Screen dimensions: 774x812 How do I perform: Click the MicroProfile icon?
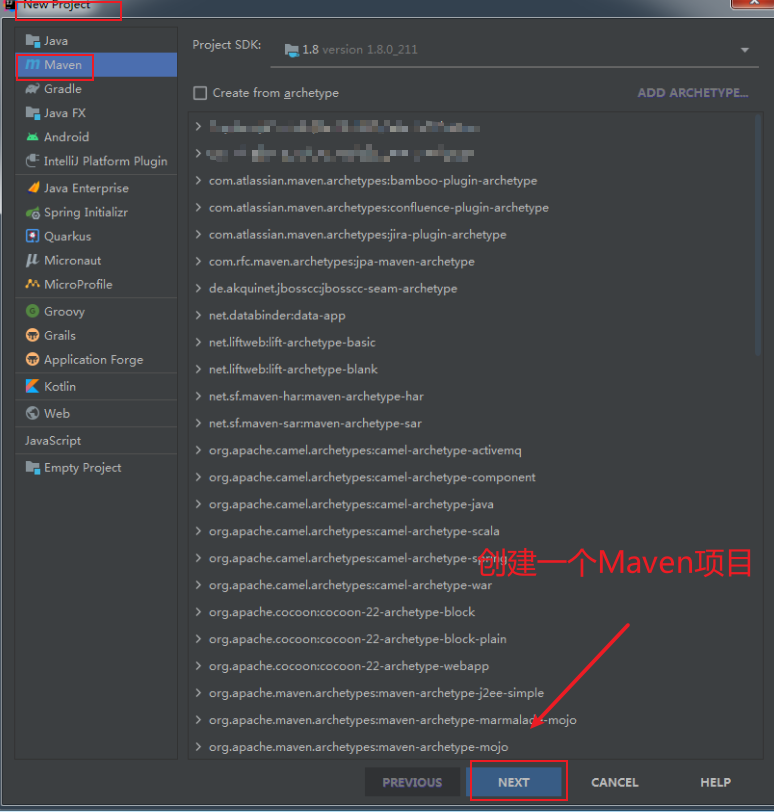[32, 284]
